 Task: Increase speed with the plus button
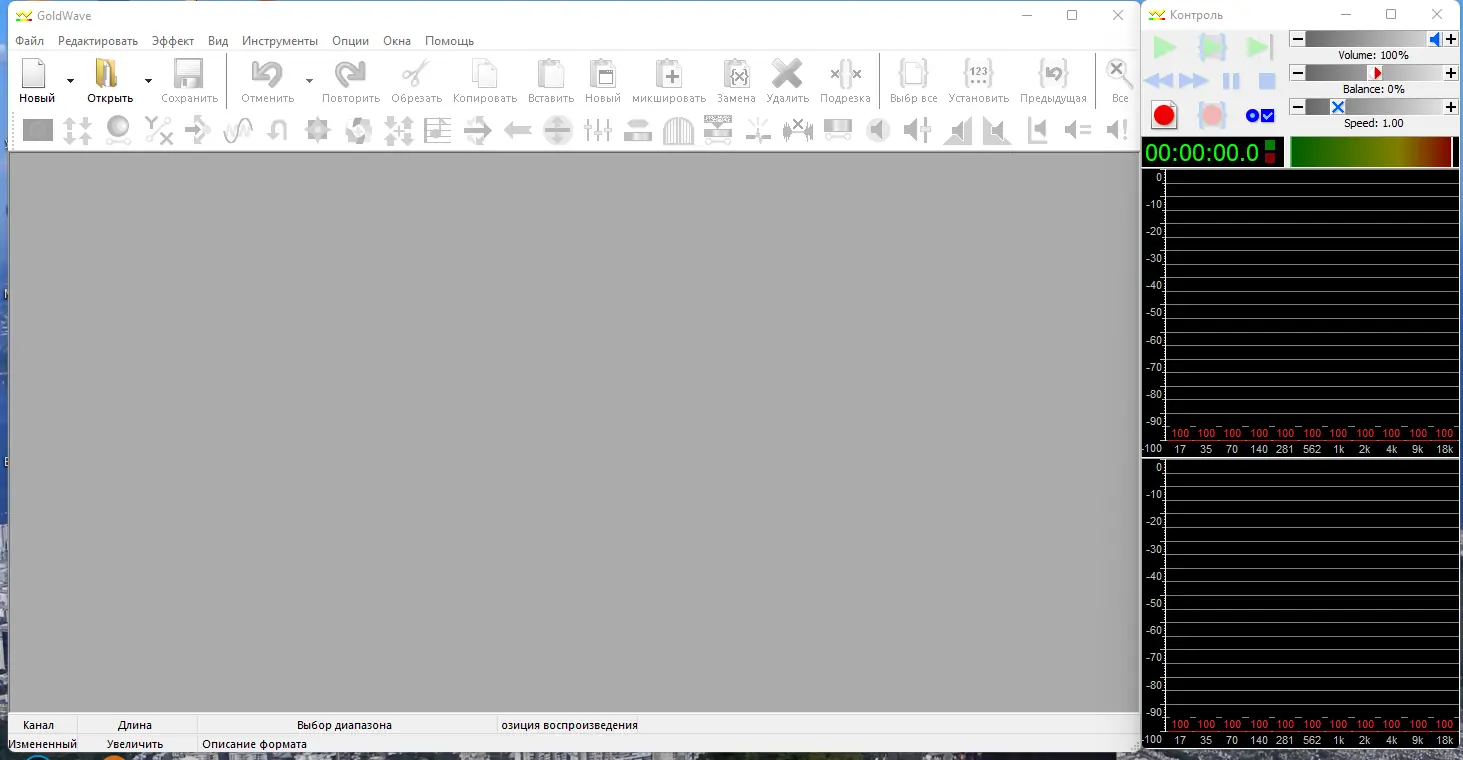coord(1451,107)
